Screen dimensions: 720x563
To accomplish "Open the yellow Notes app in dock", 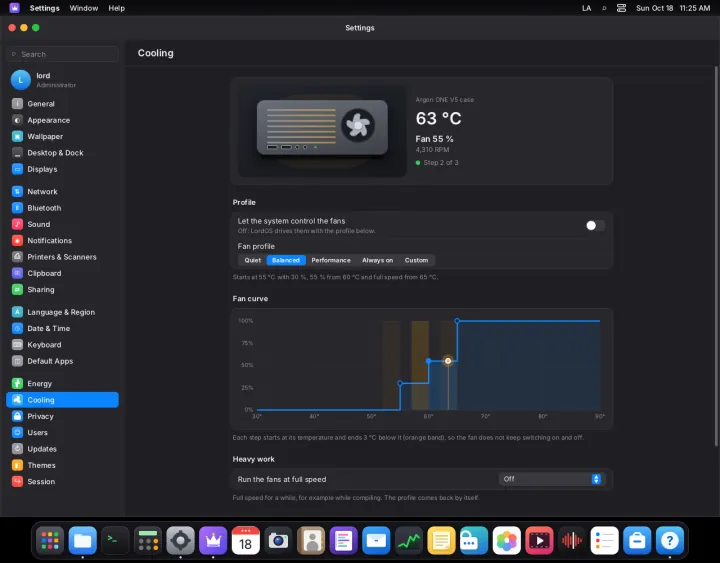I will [x=441, y=540].
